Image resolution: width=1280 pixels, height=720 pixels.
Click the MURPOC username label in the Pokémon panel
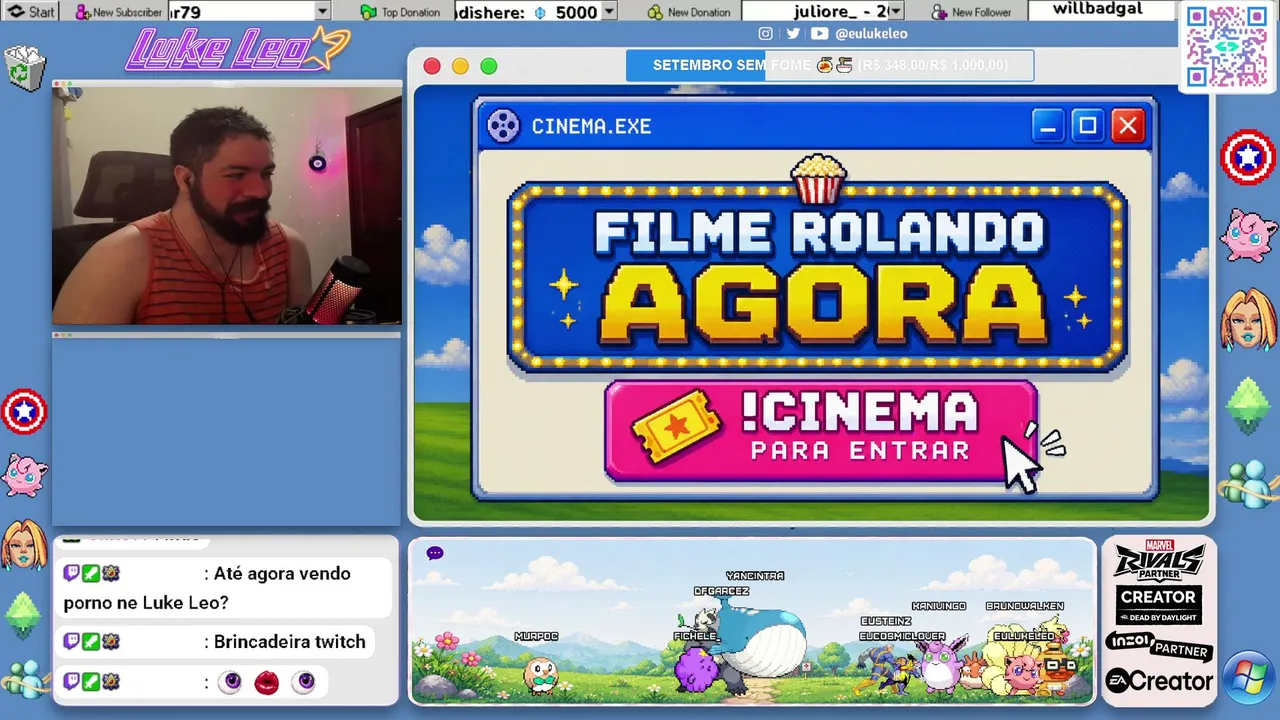click(536, 636)
